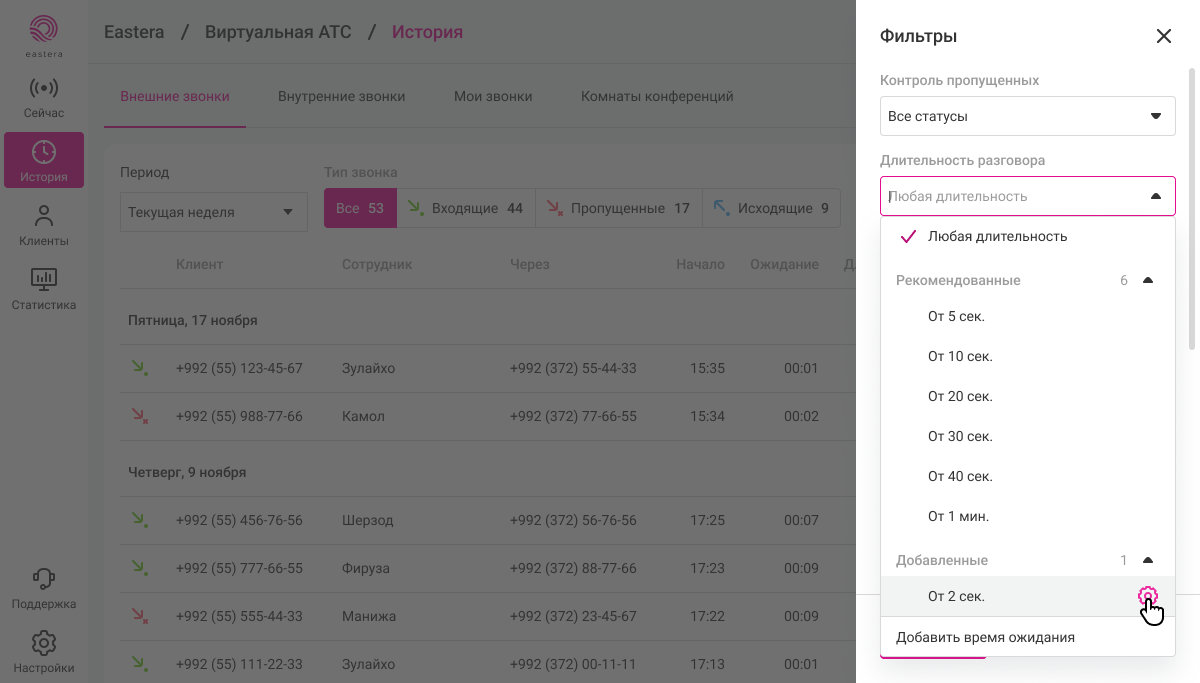This screenshot has width=1200, height=683.
Task: Filter by Пропущенные calls
Action: [618, 209]
